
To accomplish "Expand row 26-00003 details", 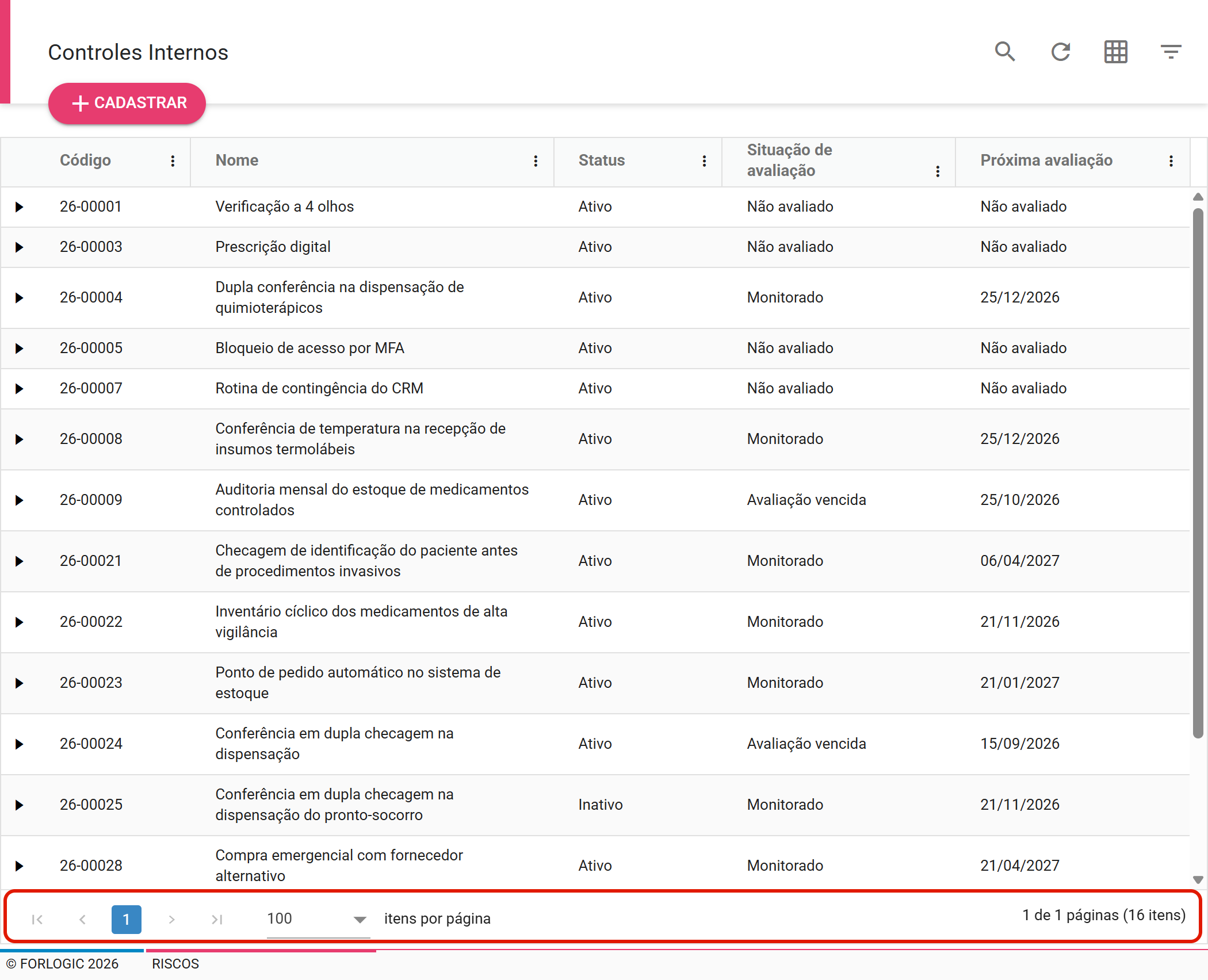I will pyautogui.click(x=19, y=247).
